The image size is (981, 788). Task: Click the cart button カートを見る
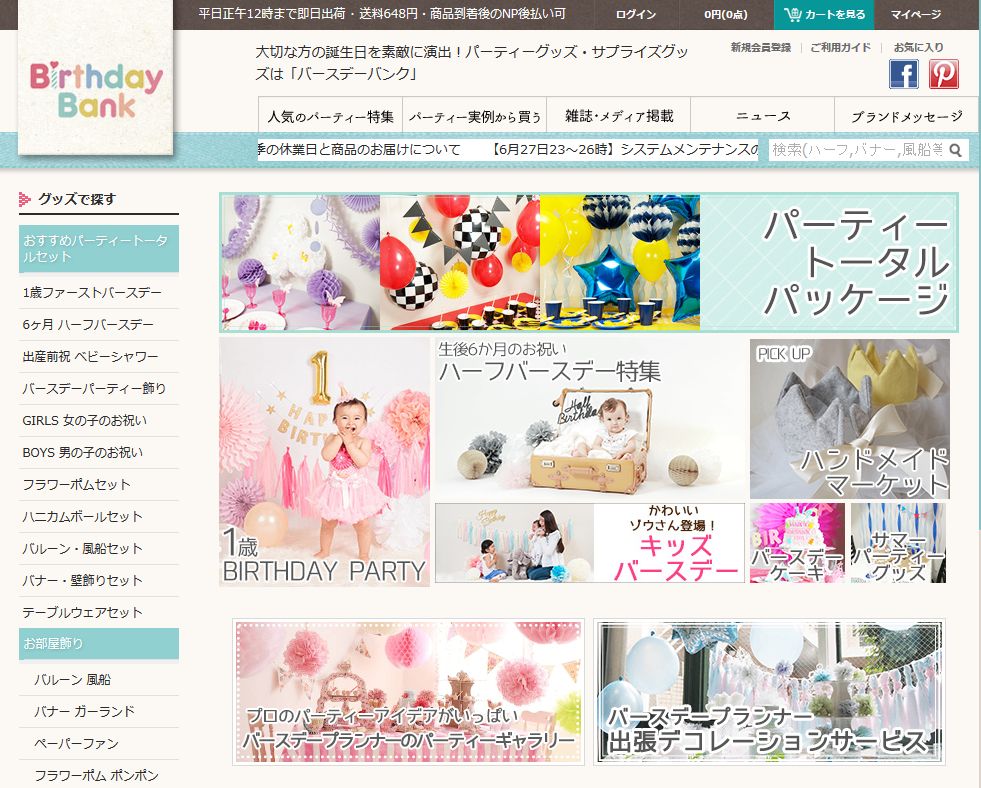824,15
